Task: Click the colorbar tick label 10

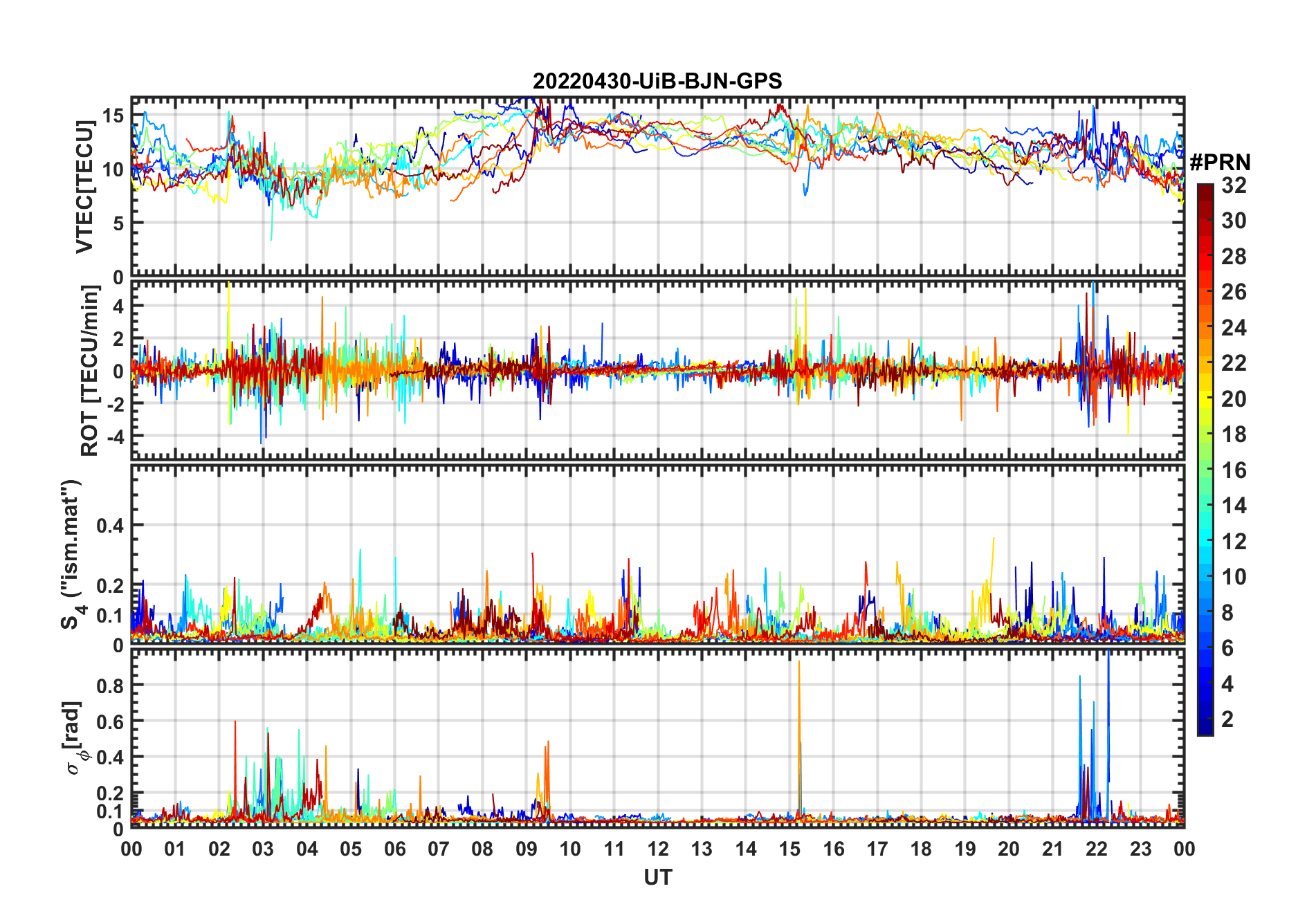Action: (1234, 577)
